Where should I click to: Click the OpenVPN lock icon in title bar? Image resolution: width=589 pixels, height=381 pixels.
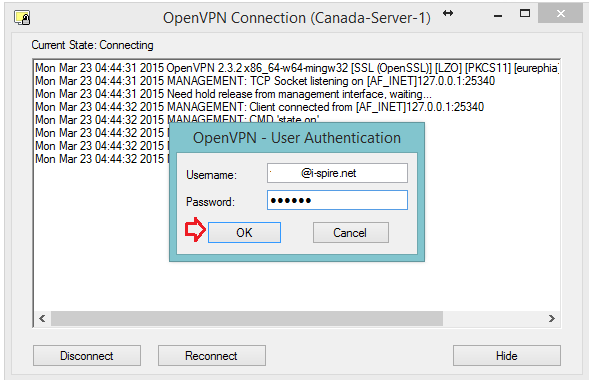coord(22,18)
